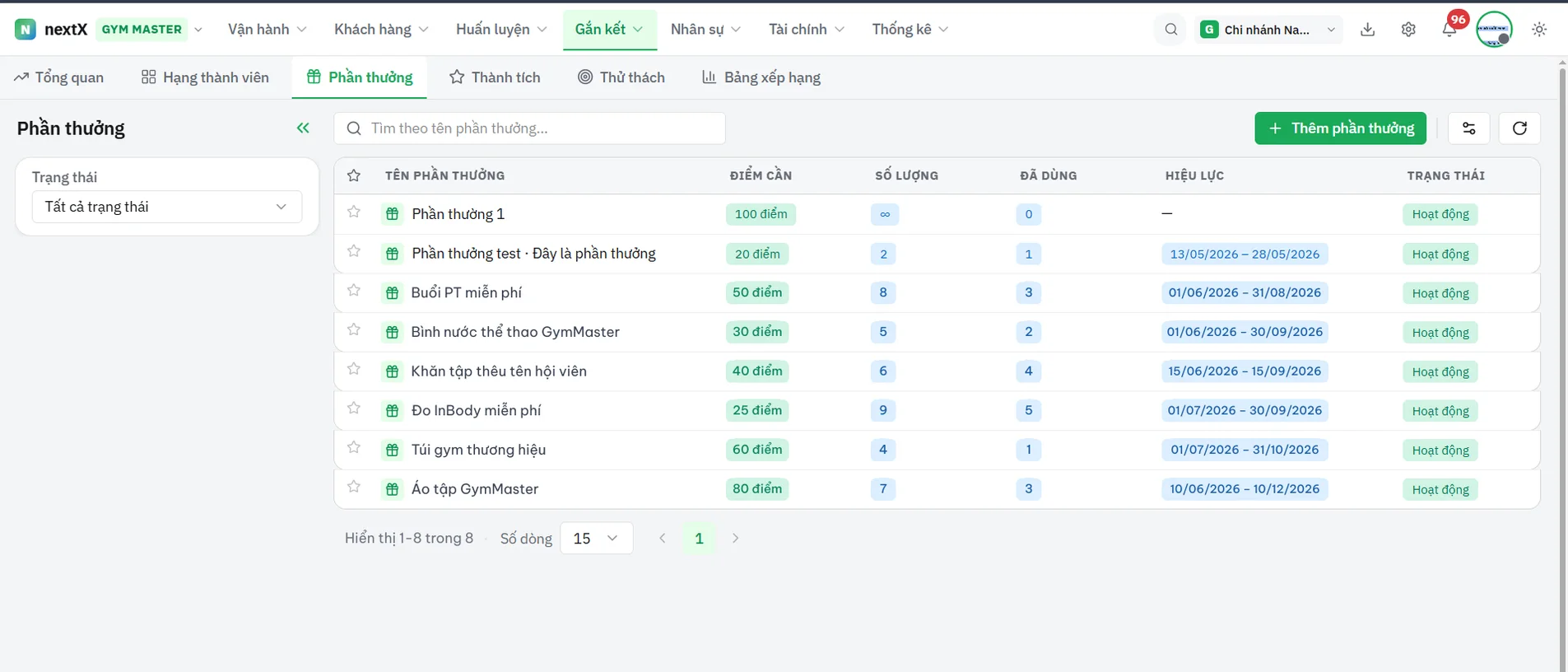This screenshot has height=672, width=1568.
Task: Collapse the filter sidebar with double chevron
Action: coord(303,128)
